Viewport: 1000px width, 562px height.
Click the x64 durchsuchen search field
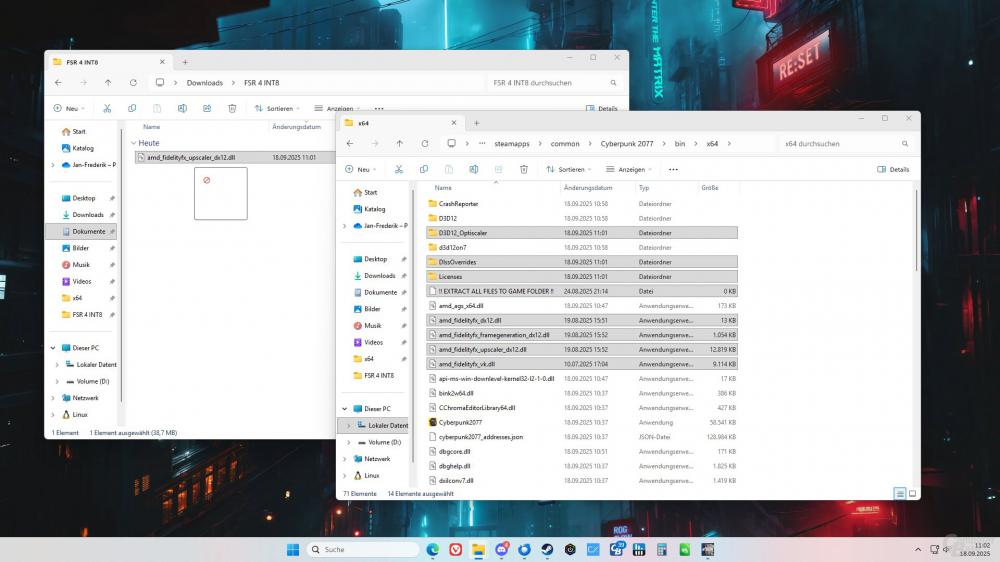(840, 143)
